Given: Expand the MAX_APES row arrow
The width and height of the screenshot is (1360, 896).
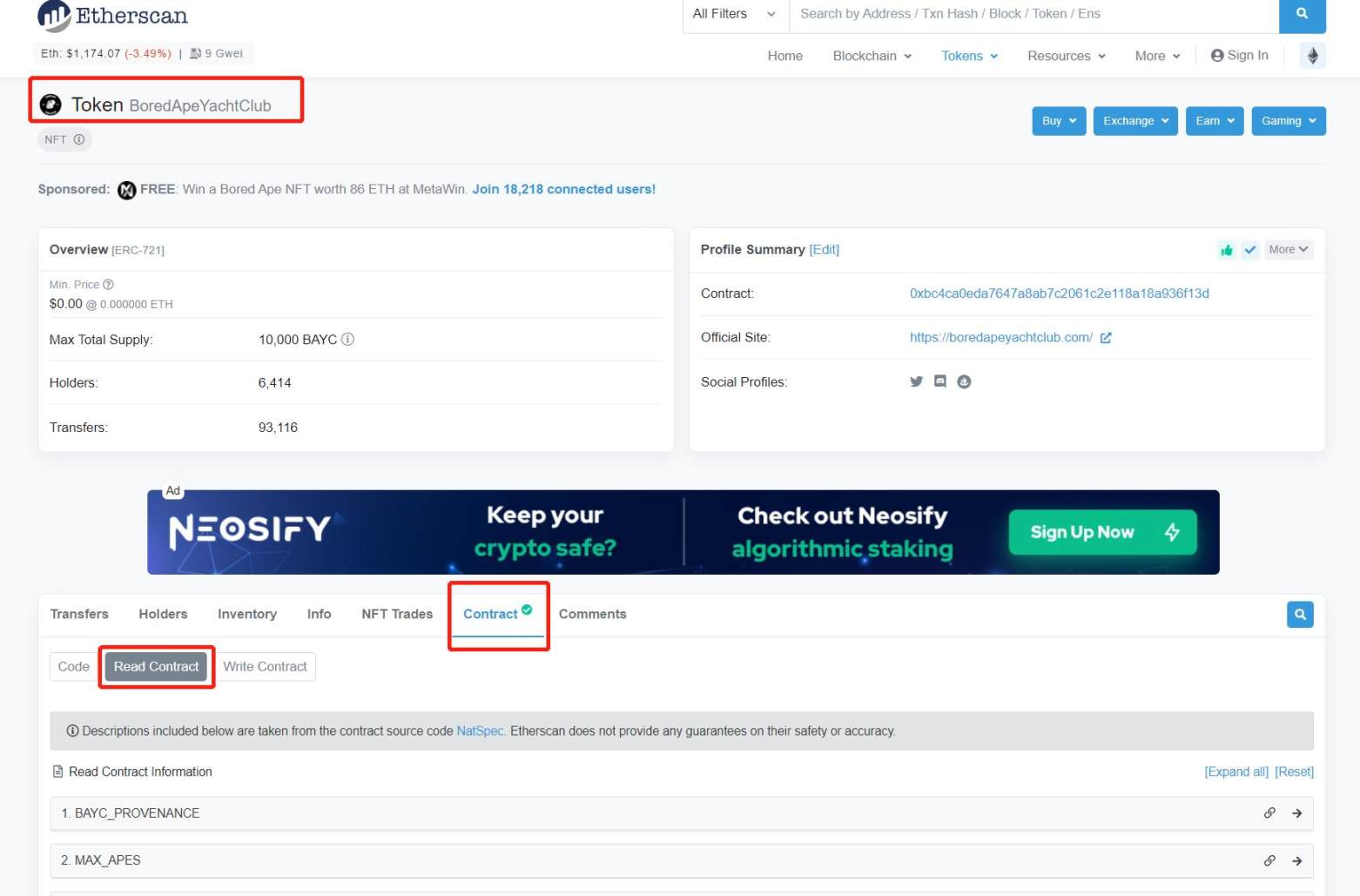Looking at the screenshot, I should 1296,860.
